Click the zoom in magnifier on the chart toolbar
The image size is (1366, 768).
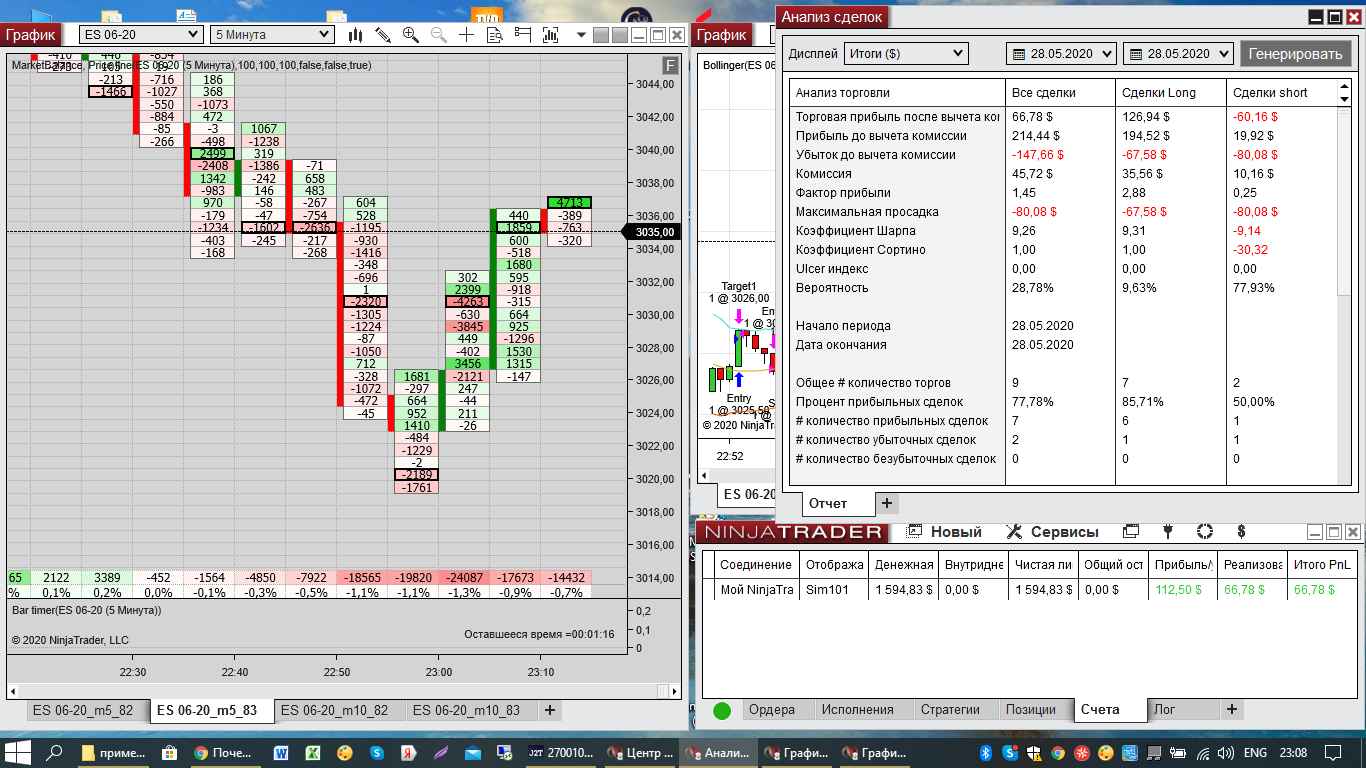410,35
